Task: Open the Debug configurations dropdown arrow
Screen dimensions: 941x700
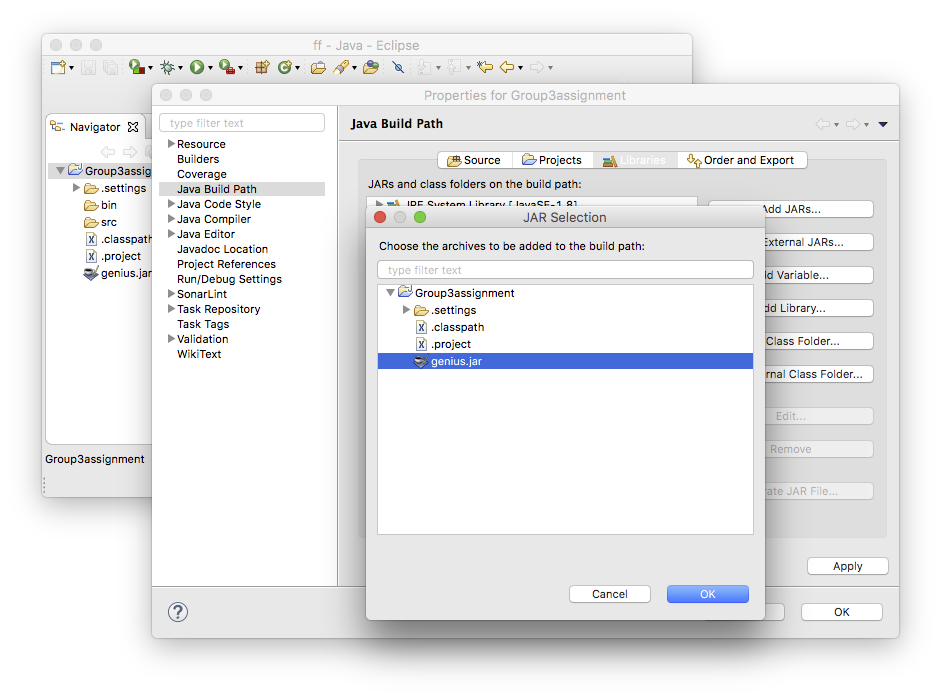Action: [x=180, y=68]
